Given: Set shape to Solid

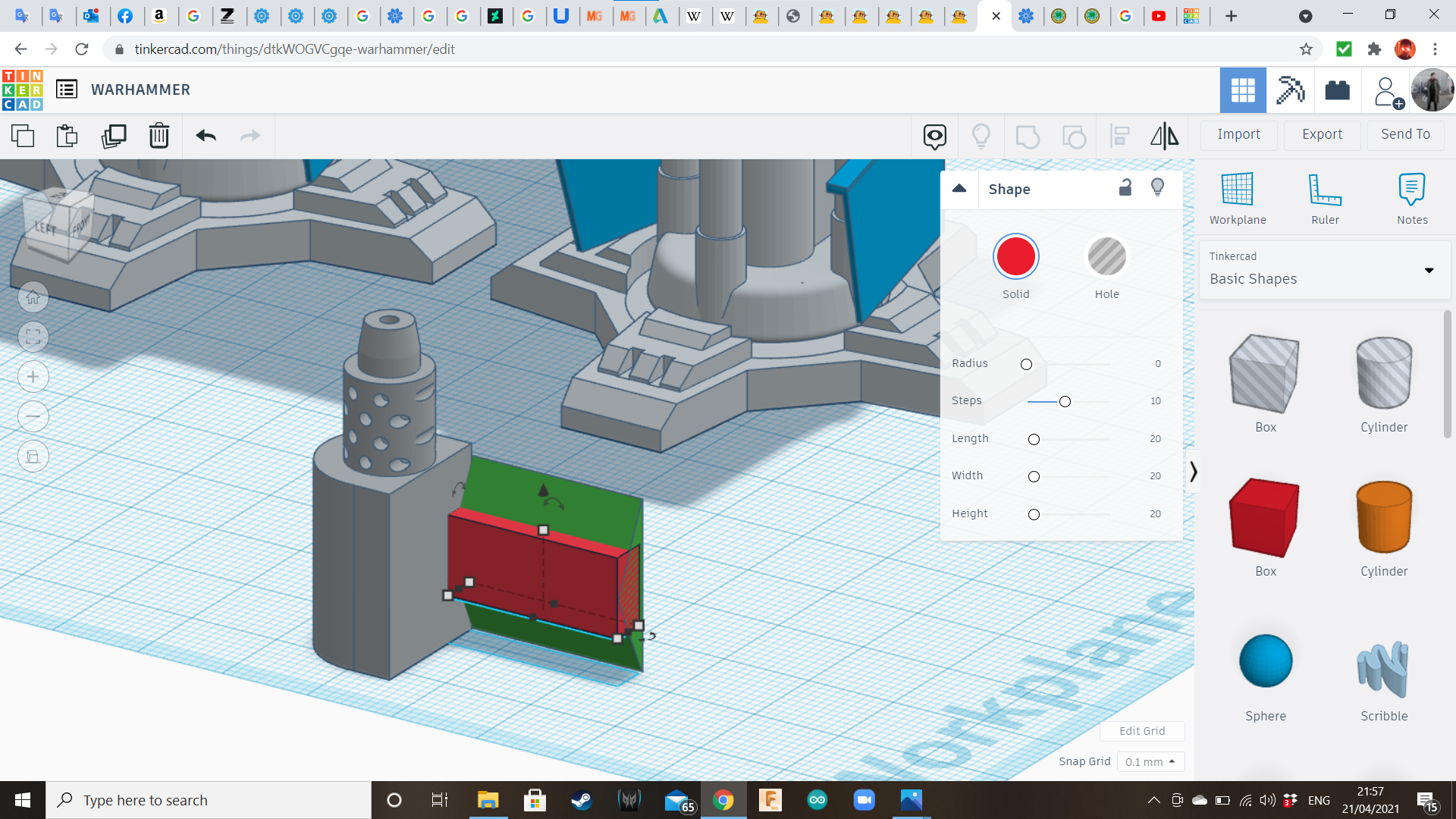Looking at the screenshot, I should tap(1015, 256).
